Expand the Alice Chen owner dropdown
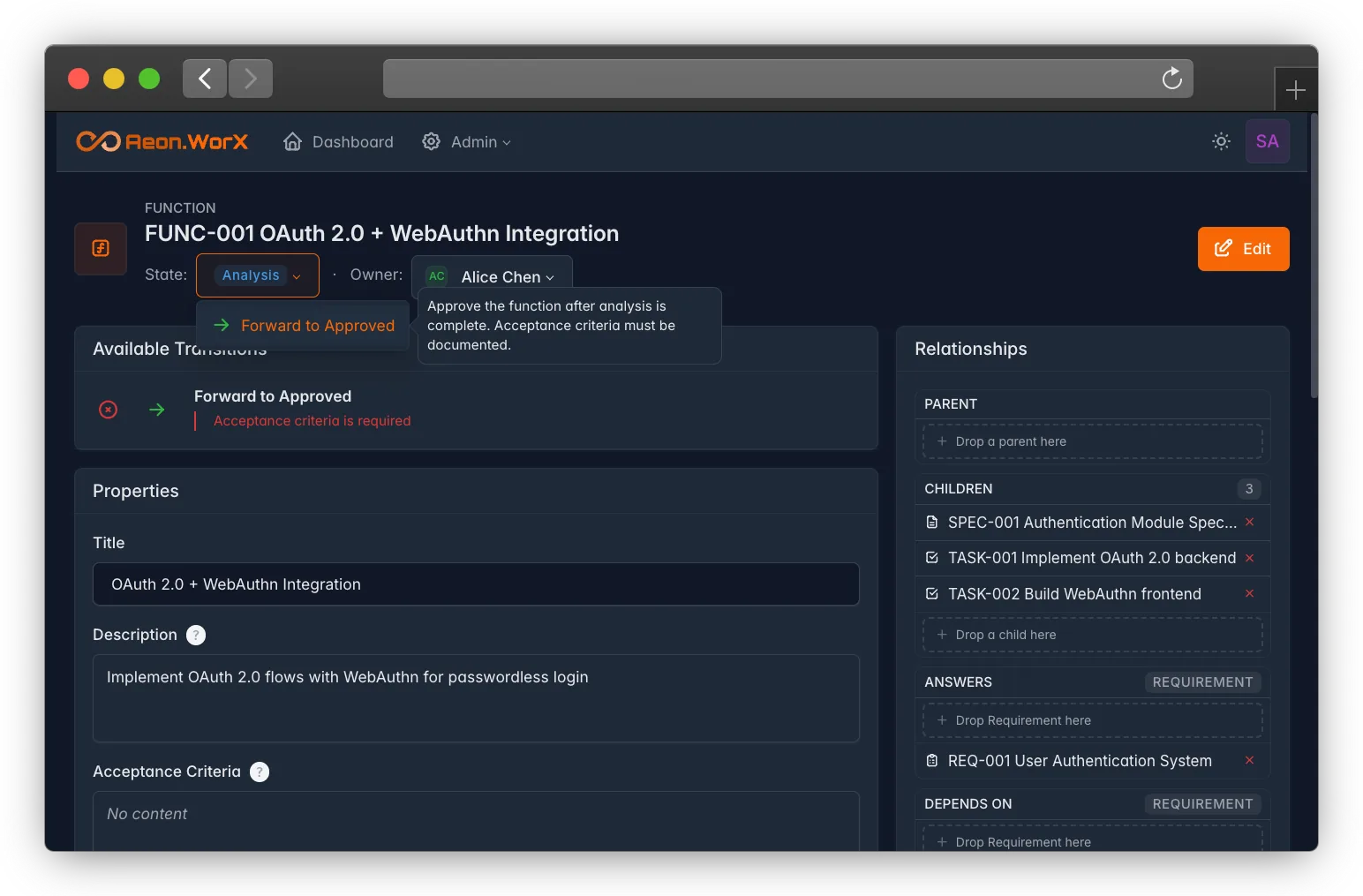The height and width of the screenshot is (896, 1363). [x=492, y=276]
